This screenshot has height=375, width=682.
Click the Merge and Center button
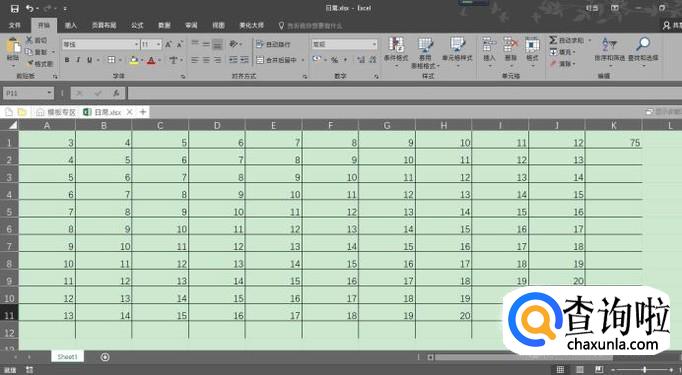[277, 60]
